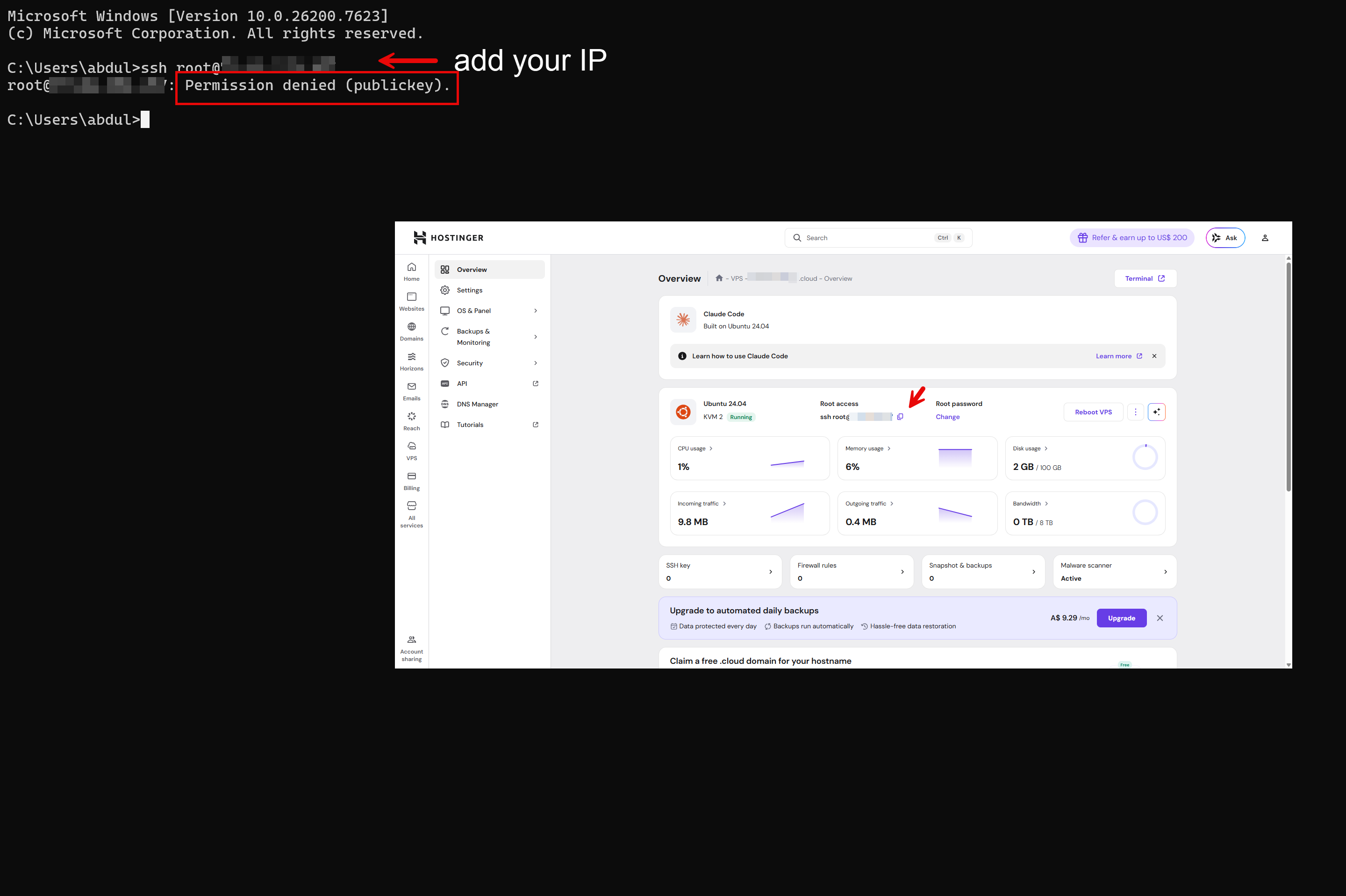This screenshot has width=1346, height=896.
Task: Click Refer & earn banner button
Action: click(x=1131, y=238)
